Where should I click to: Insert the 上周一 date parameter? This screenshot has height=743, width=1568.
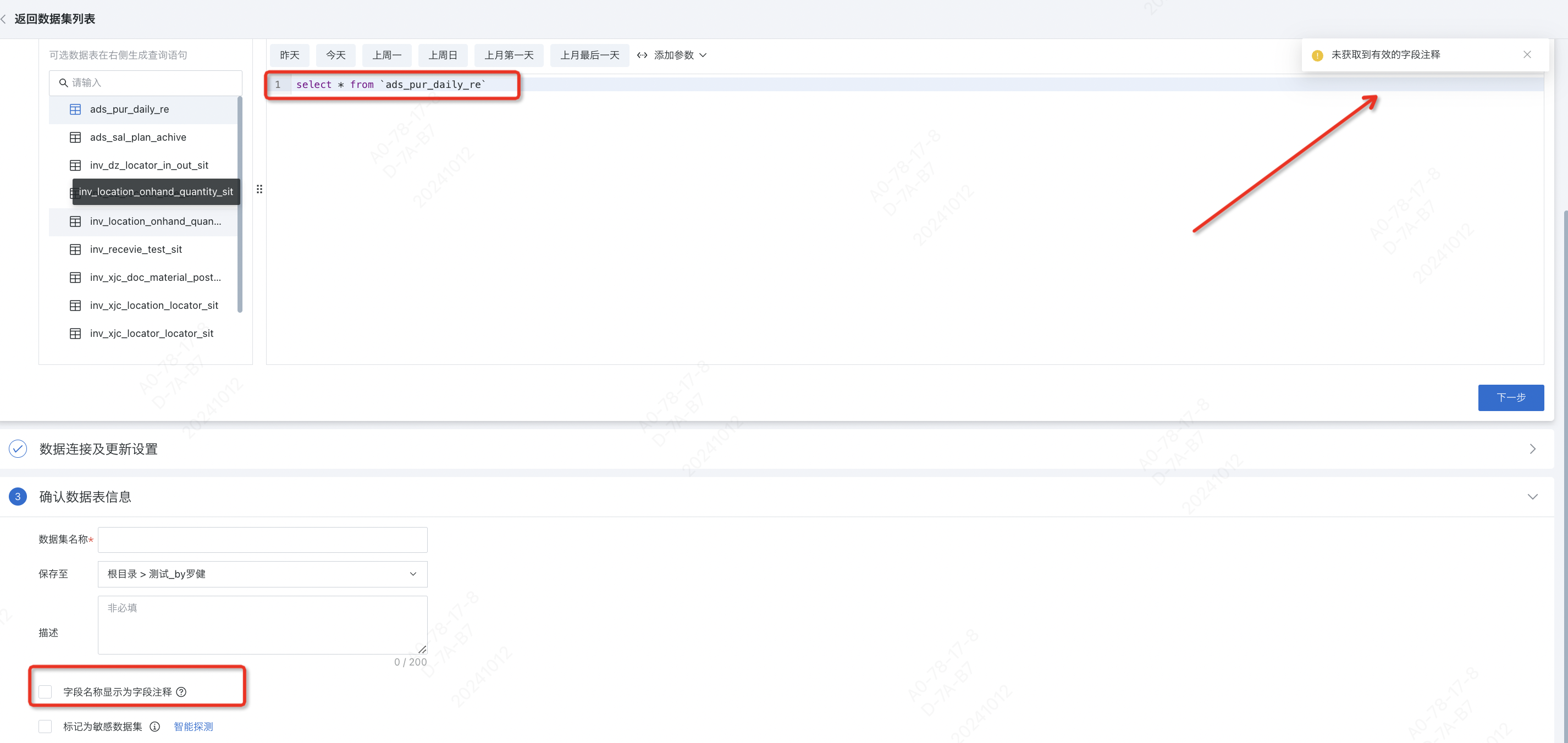pyautogui.click(x=387, y=56)
